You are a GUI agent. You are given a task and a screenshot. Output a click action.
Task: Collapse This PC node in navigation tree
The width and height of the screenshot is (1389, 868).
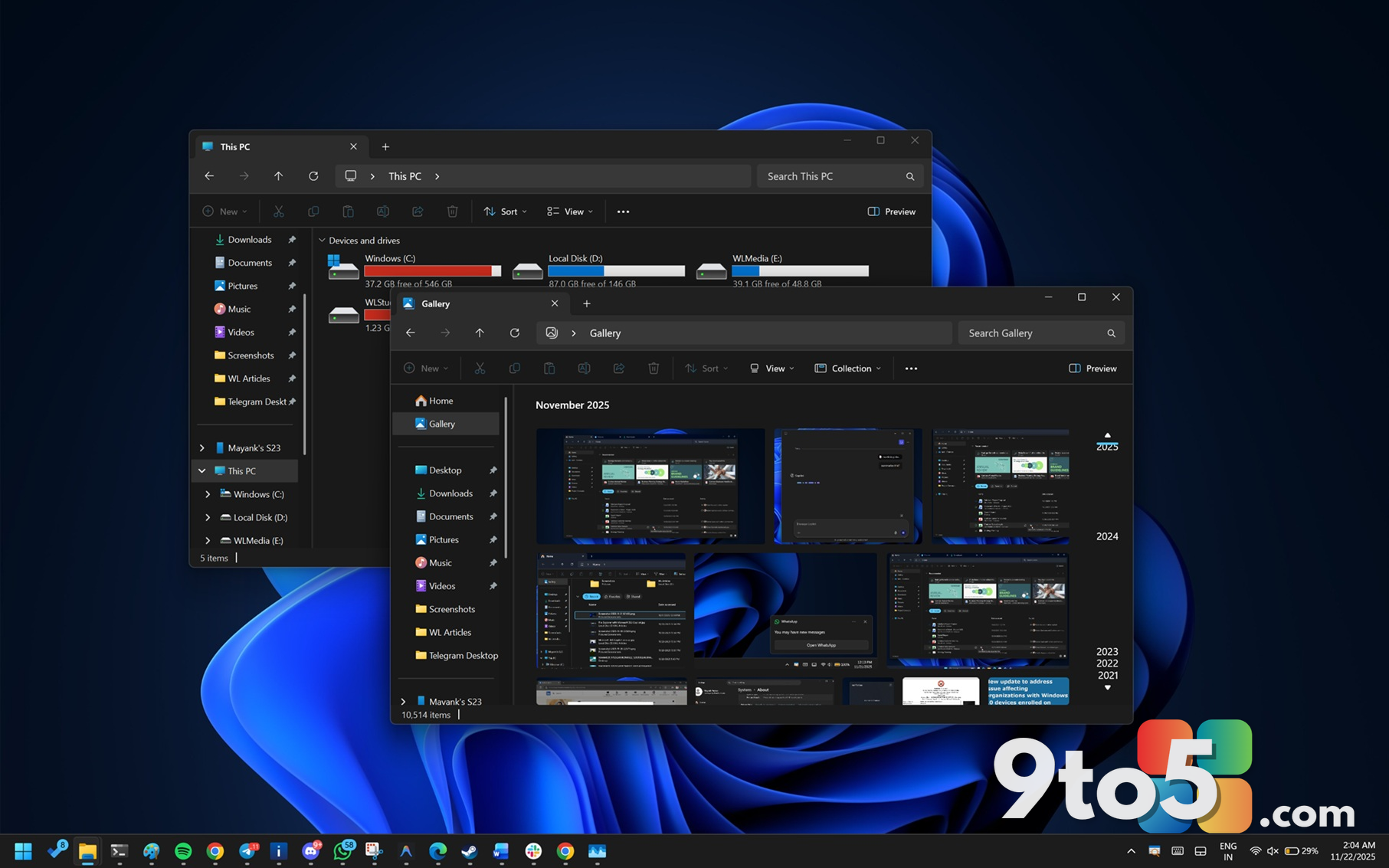point(202,471)
